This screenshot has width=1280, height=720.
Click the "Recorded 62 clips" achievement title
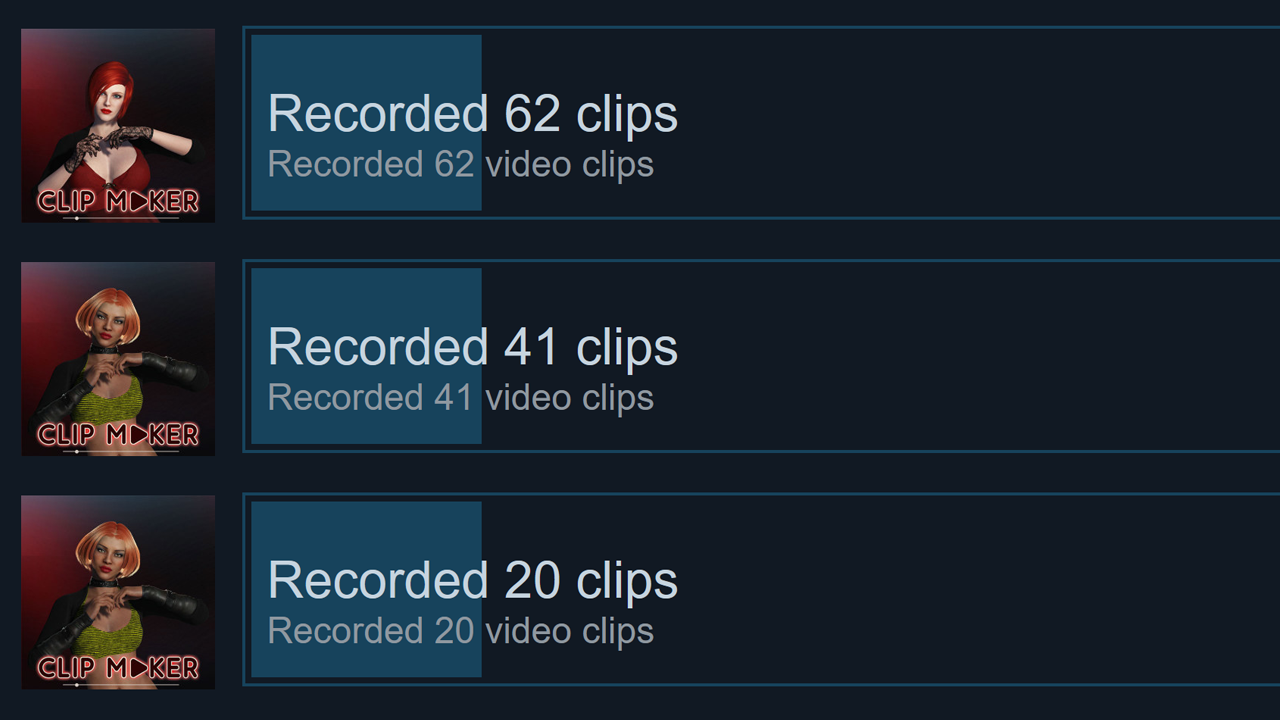pyautogui.click(x=473, y=113)
